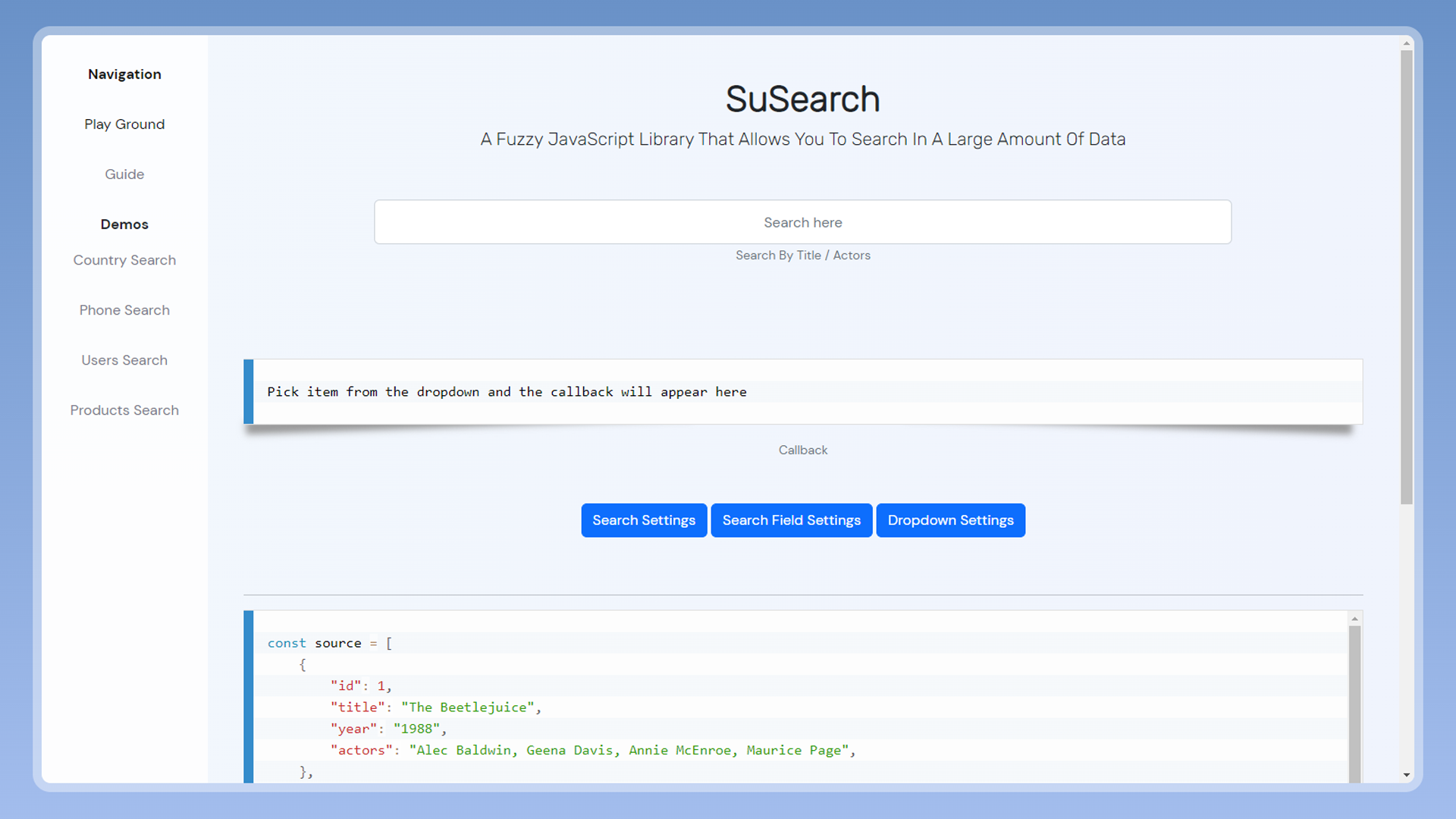The width and height of the screenshot is (1456, 819).
Task: Focus the 'Search here' input field
Action: pyautogui.click(x=802, y=222)
